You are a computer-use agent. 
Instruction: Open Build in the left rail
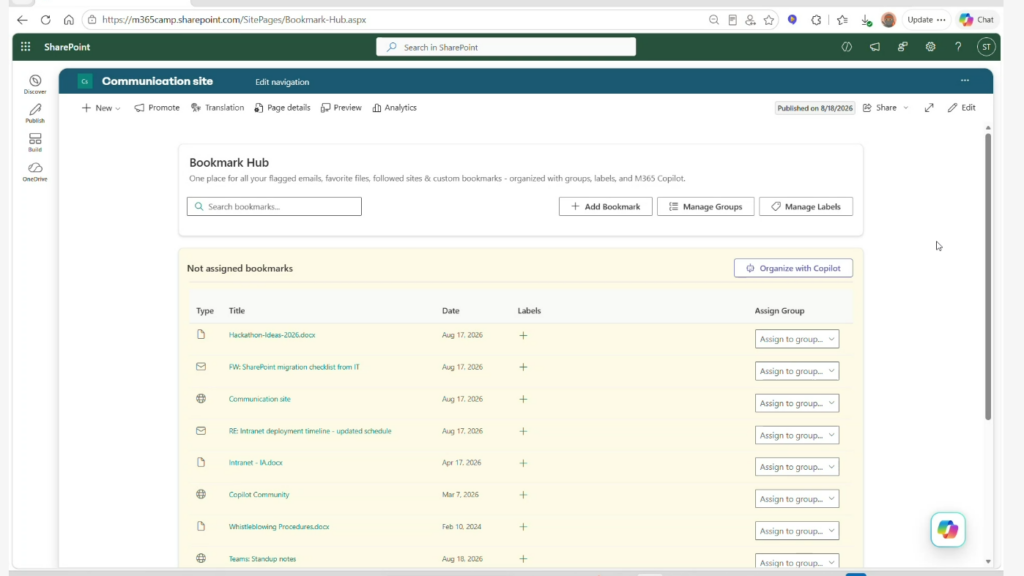tap(35, 142)
